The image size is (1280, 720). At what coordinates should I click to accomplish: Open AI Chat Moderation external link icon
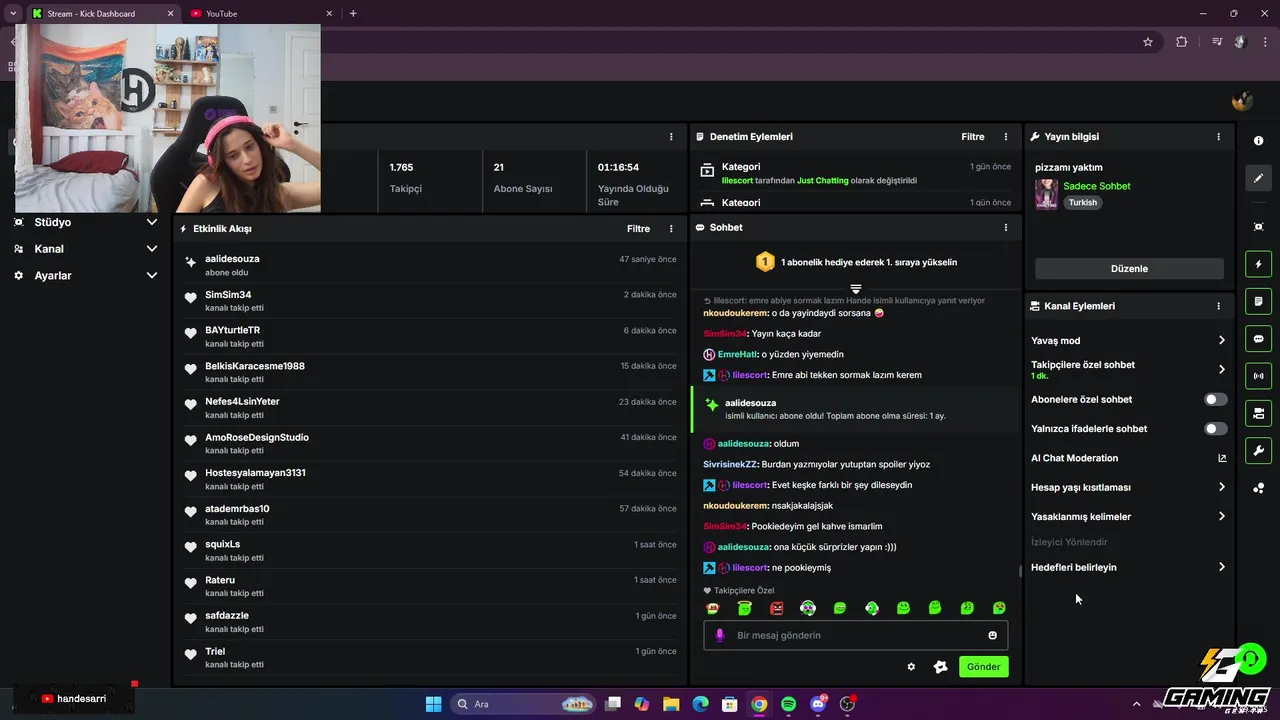coord(1222,458)
